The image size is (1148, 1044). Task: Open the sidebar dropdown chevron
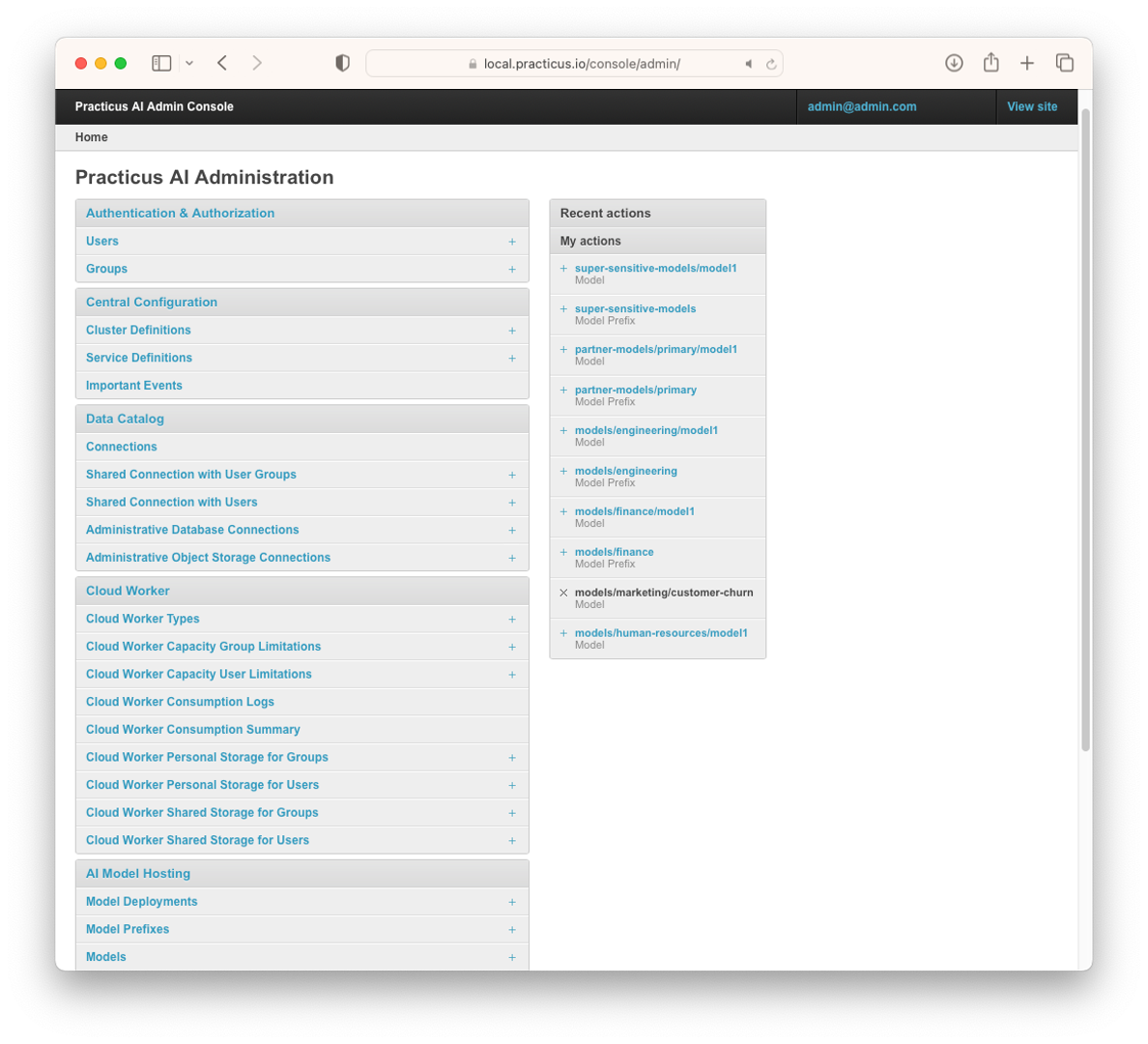(189, 63)
